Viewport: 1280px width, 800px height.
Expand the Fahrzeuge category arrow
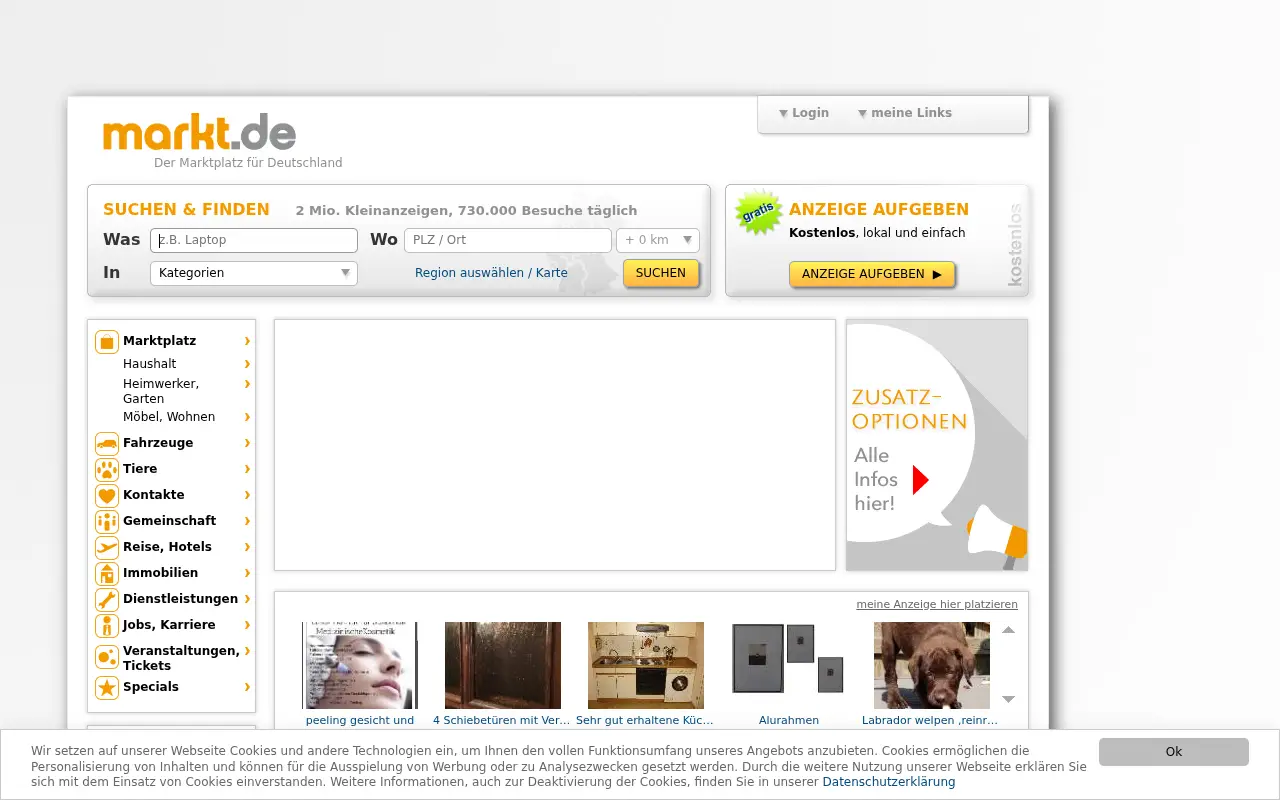(247, 443)
